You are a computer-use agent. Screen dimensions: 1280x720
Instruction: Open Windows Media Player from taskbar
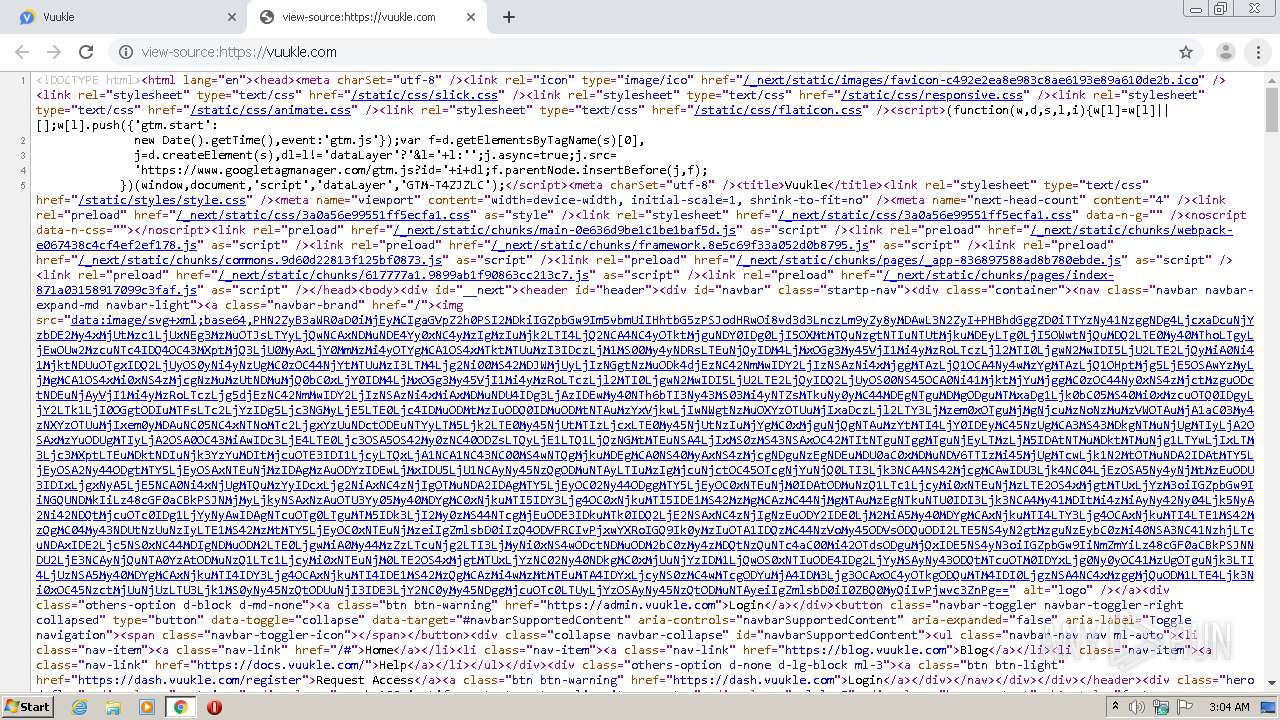147,707
